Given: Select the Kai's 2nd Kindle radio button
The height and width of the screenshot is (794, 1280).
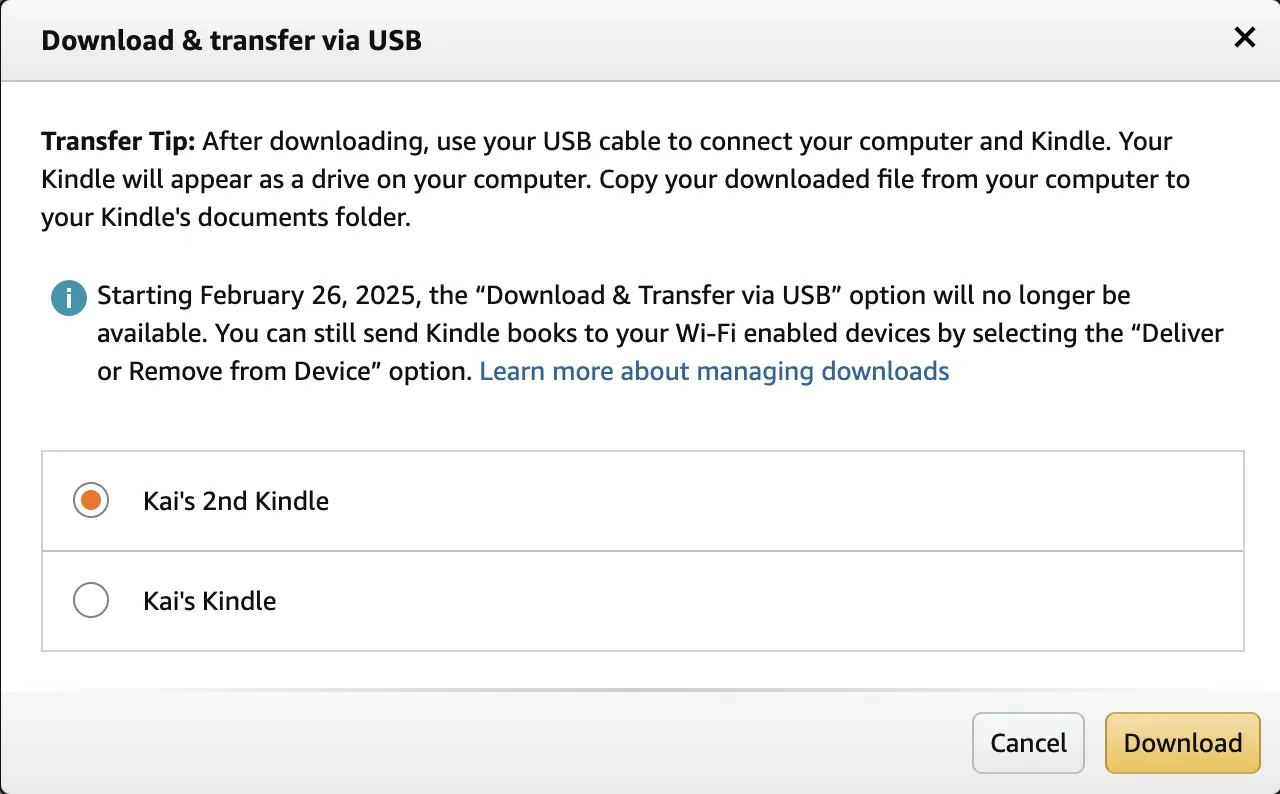Looking at the screenshot, I should [91, 500].
